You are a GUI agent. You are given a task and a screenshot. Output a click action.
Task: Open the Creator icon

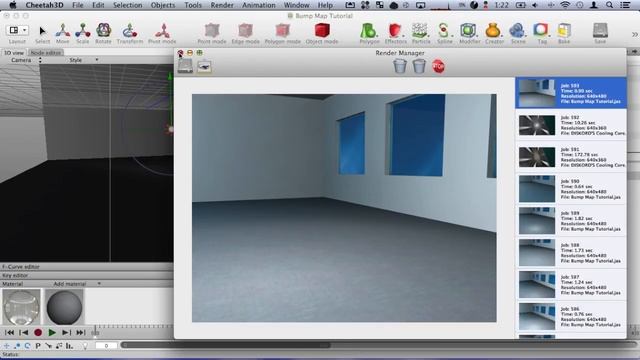493,31
